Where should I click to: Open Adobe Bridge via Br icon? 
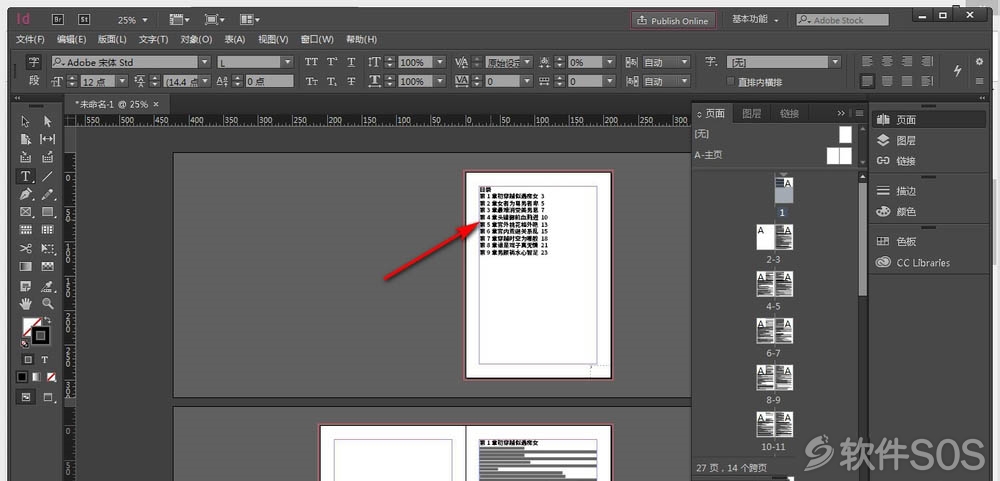click(58, 20)
